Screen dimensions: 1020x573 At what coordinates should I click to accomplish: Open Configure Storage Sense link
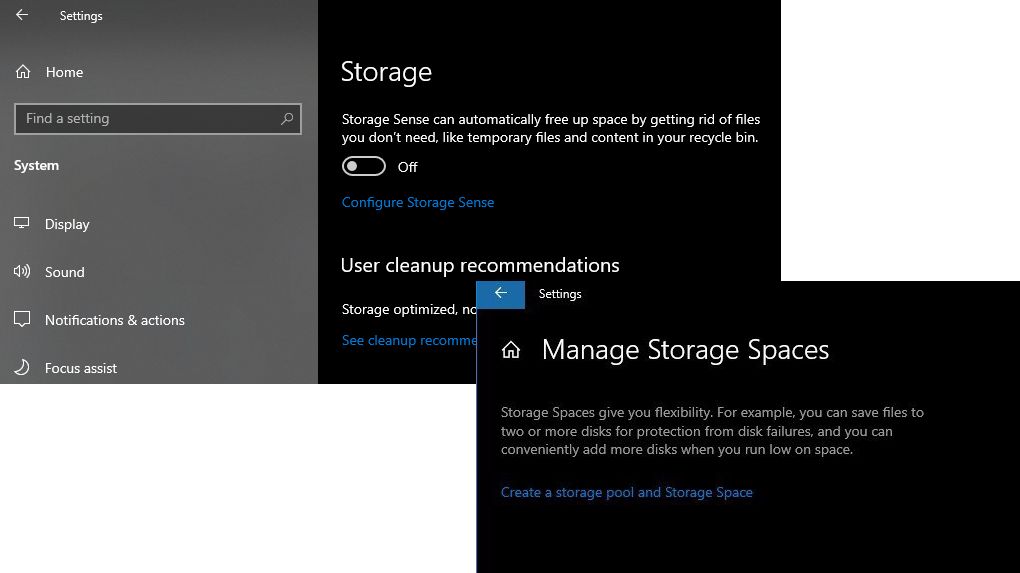click(x=418, y=202)
